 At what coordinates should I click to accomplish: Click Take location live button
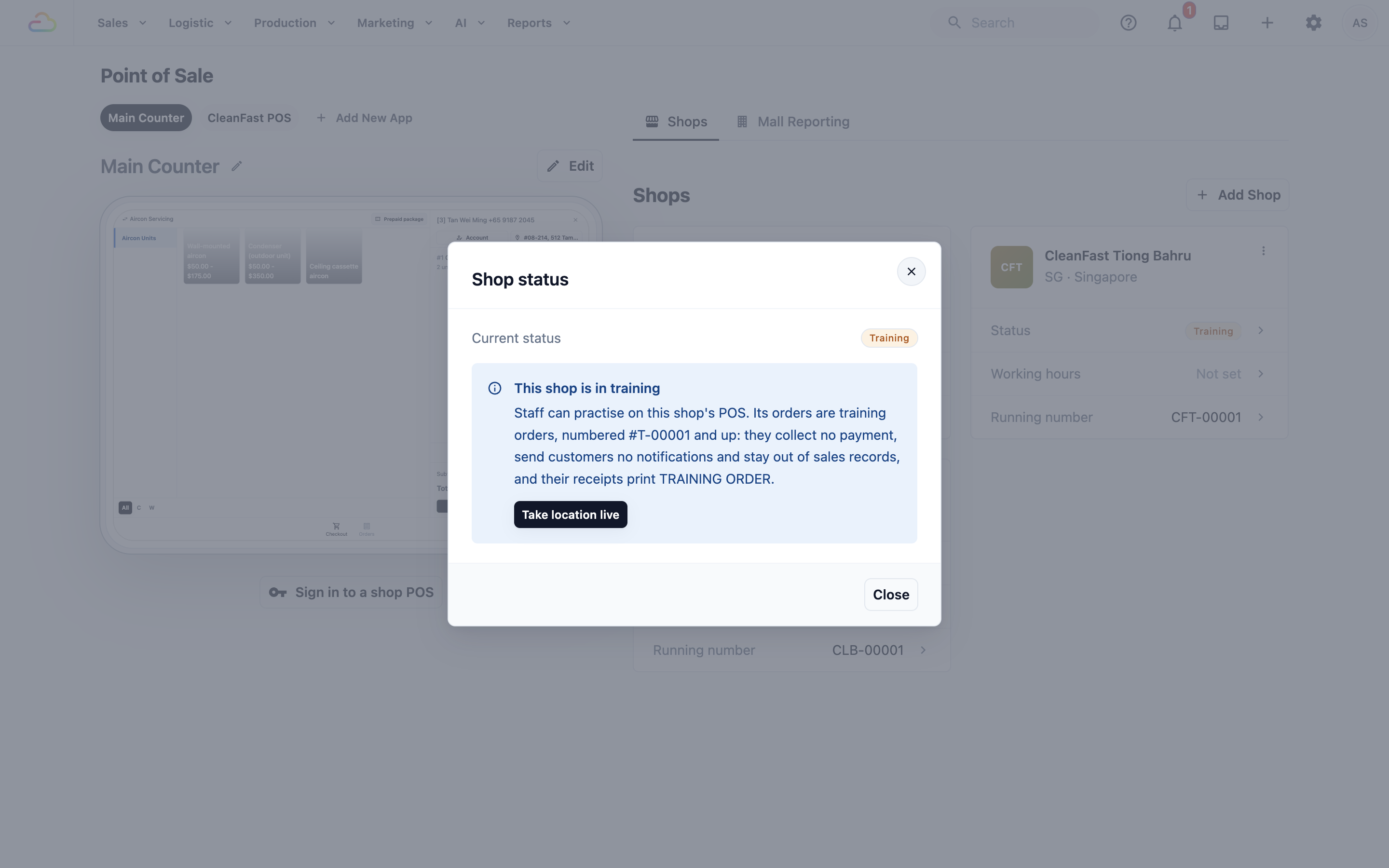(x=571, y=515)
